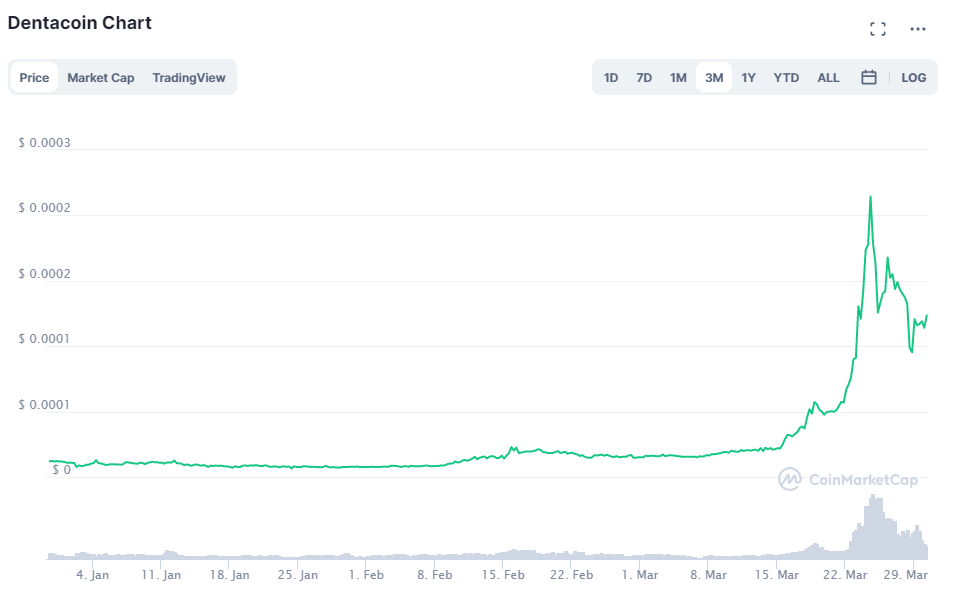Image resolution: width=959 pixels, height=600 pixels.
Task: Click the tallest volume bar in histogram
Action: 873,527
